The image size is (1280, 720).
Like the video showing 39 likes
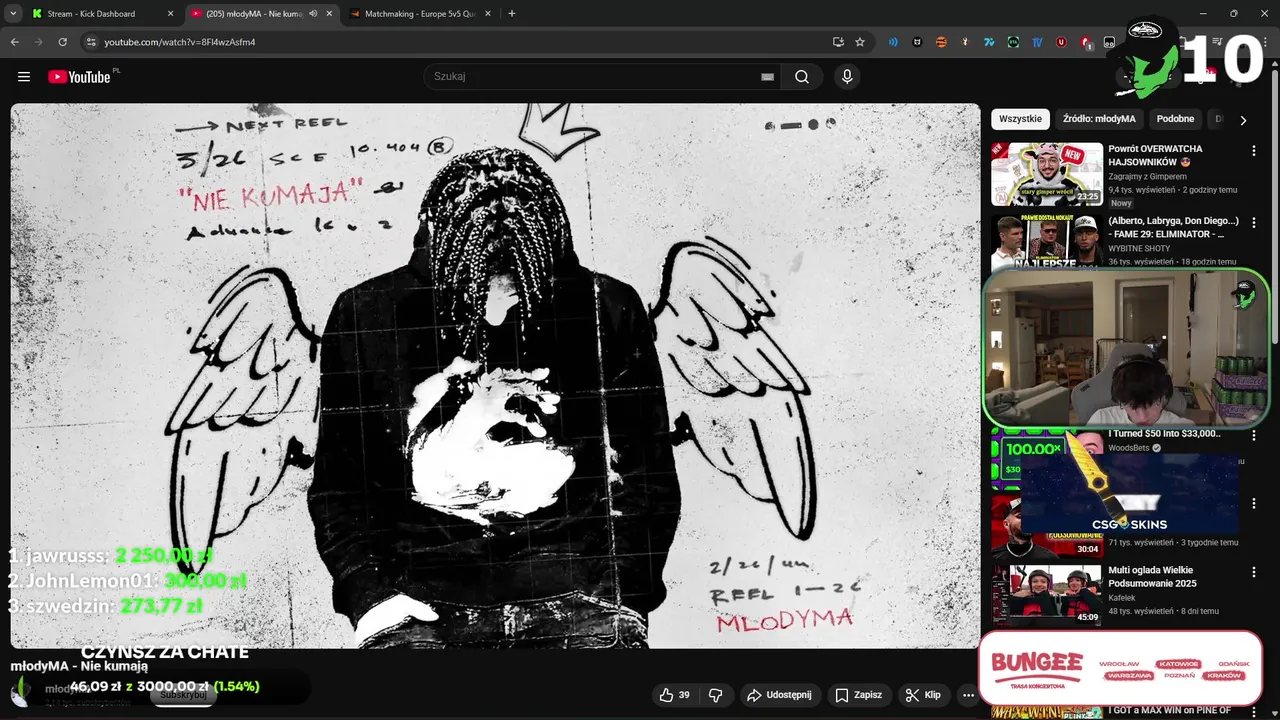(x=674, y=695)
